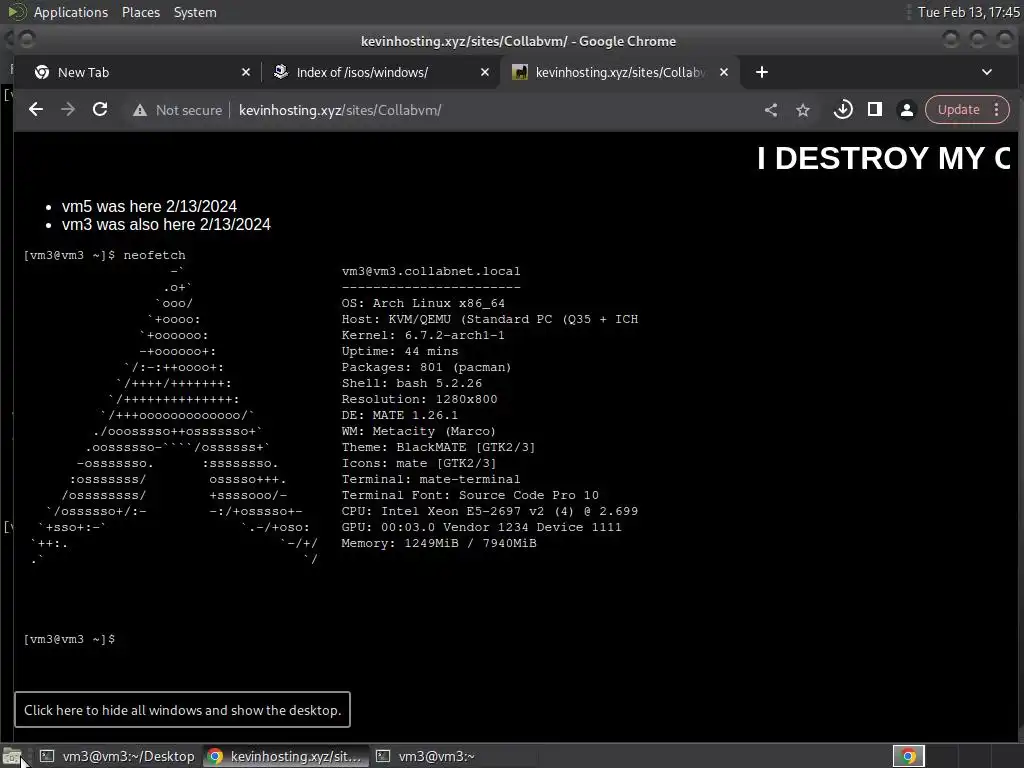Click 'Host: KVM/QEMU' line
Viewport: 1024px width, 768px height.
(x=489, y=319)
